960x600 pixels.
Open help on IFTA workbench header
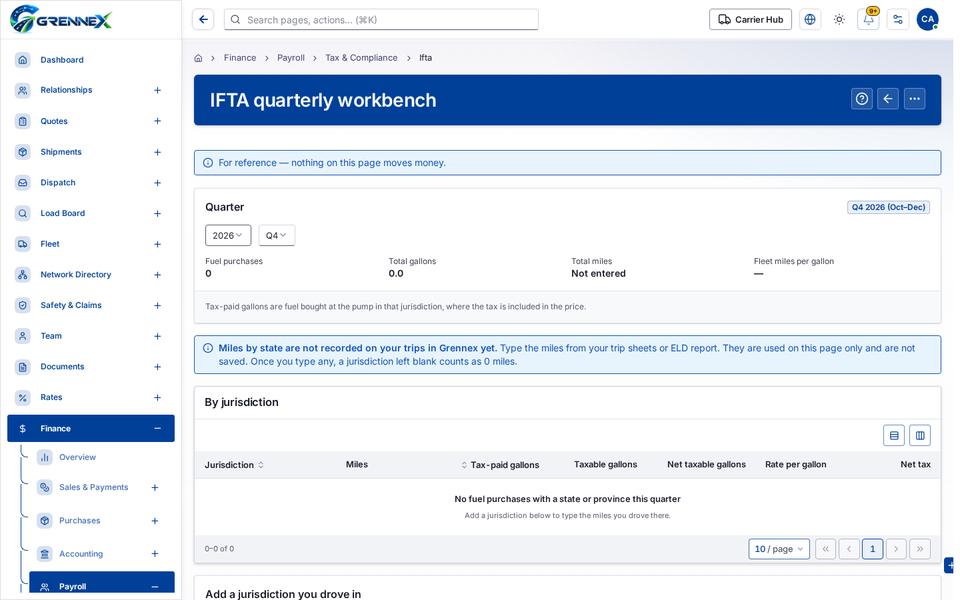tap(861, 99)
